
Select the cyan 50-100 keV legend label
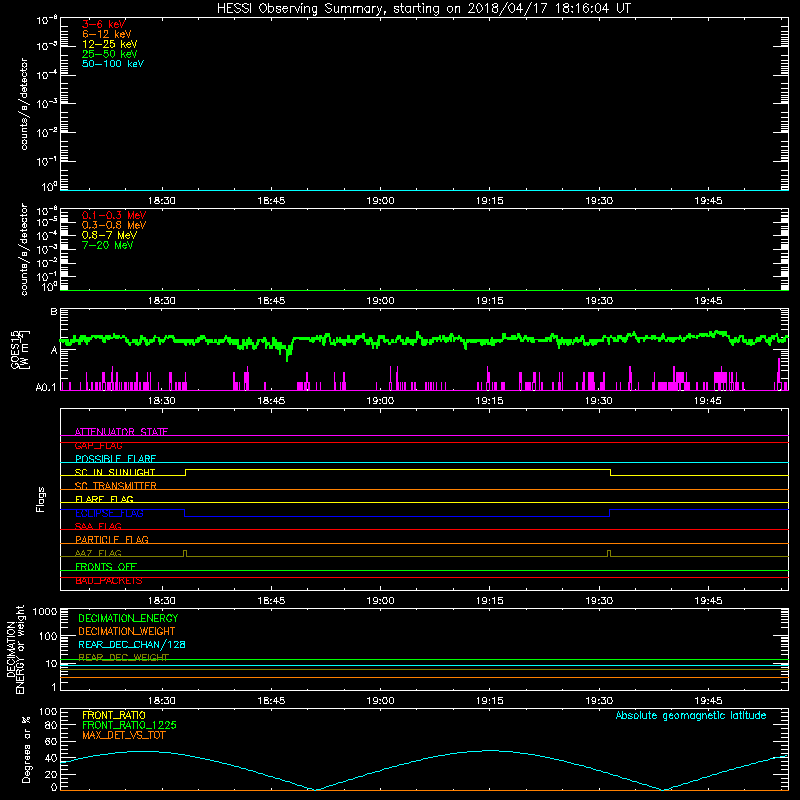pyautogui.click(x=113, y=64)
